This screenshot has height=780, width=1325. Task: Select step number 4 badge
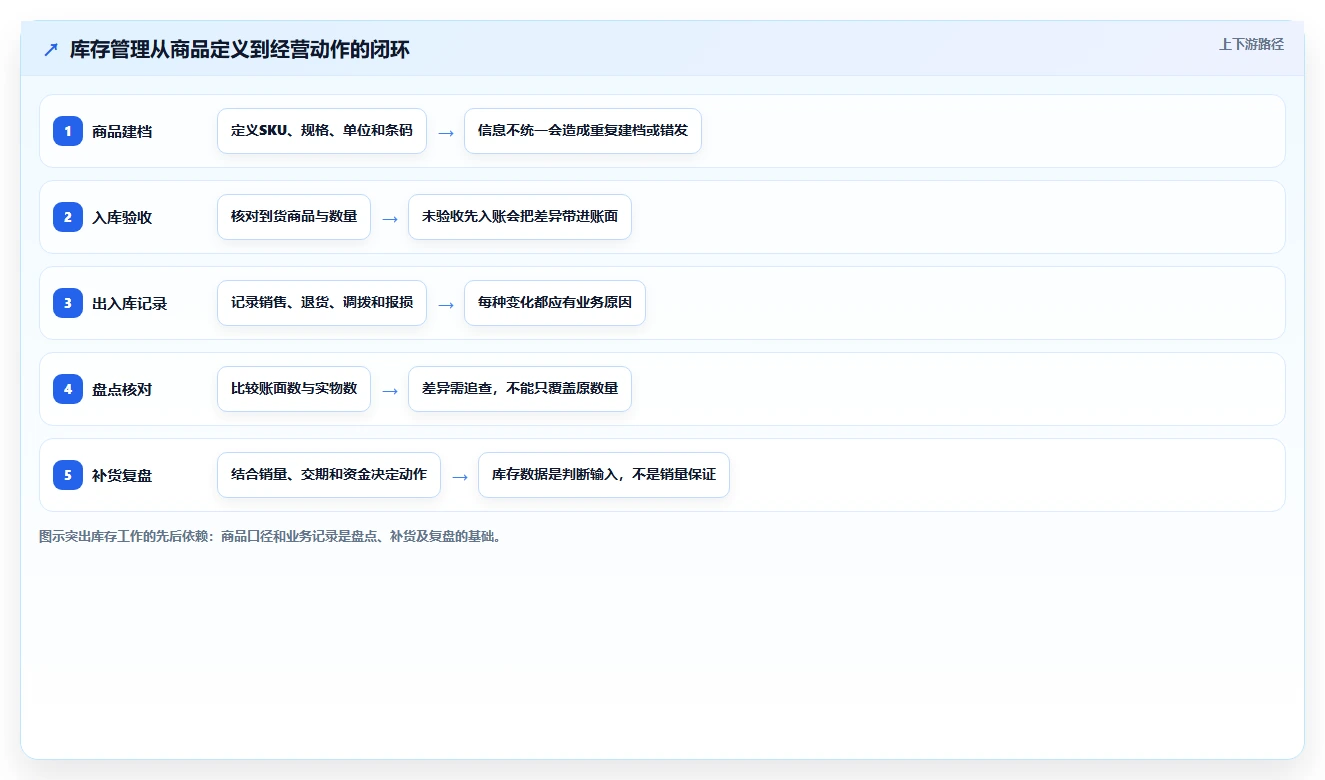coord(68,388)
